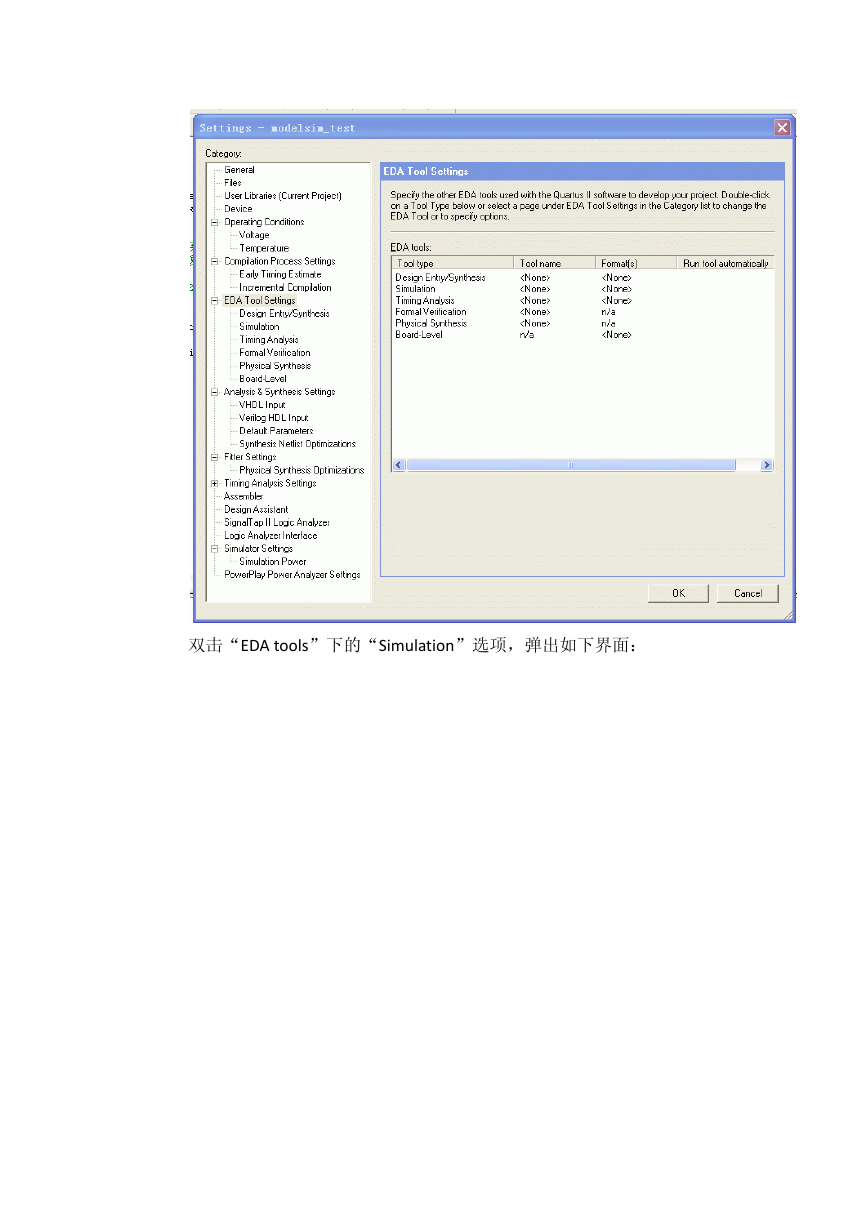Select Timing Analysis Settings label
Screen dimensions: 868x1228
pos(270,483)
